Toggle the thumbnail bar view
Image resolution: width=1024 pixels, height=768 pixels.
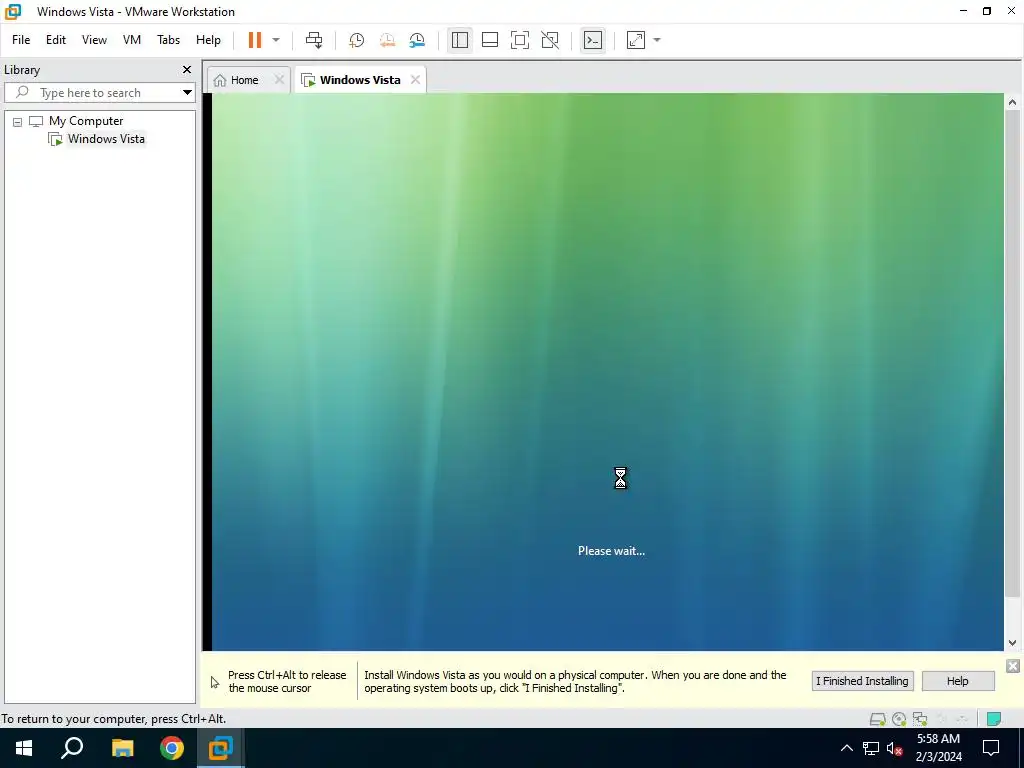pos(490,40)
